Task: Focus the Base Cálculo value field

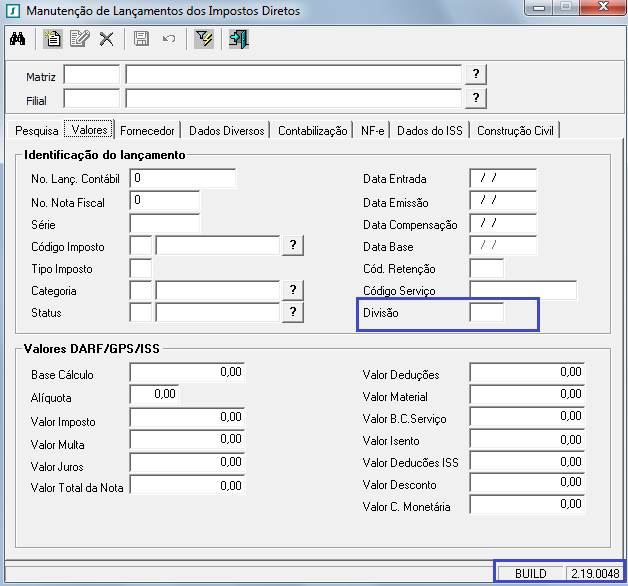Action: (x=187, y=373)
